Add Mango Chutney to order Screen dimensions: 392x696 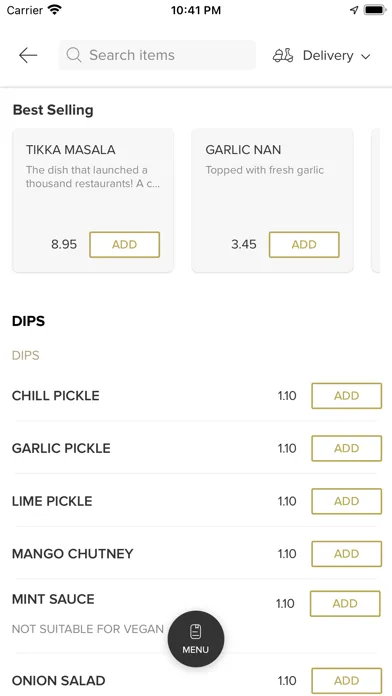coord(347,554)
